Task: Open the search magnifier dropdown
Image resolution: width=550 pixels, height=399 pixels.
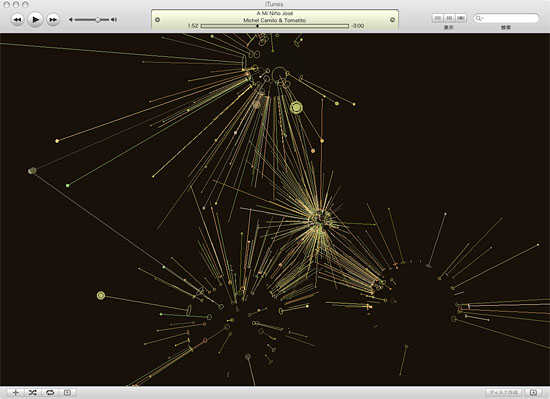Action: [479, 18]
